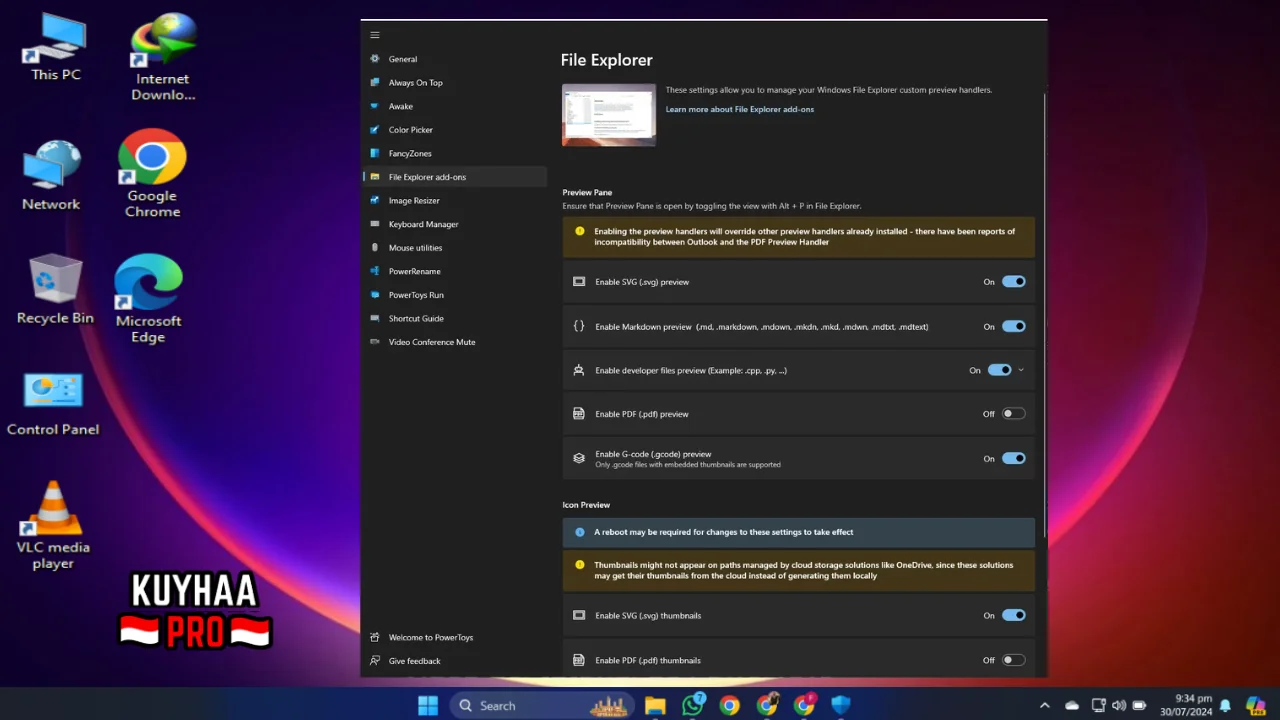Click the Welcome to PowerToys icon
The width and height of the screenshot is (1280, 720).
pos(375,637)
